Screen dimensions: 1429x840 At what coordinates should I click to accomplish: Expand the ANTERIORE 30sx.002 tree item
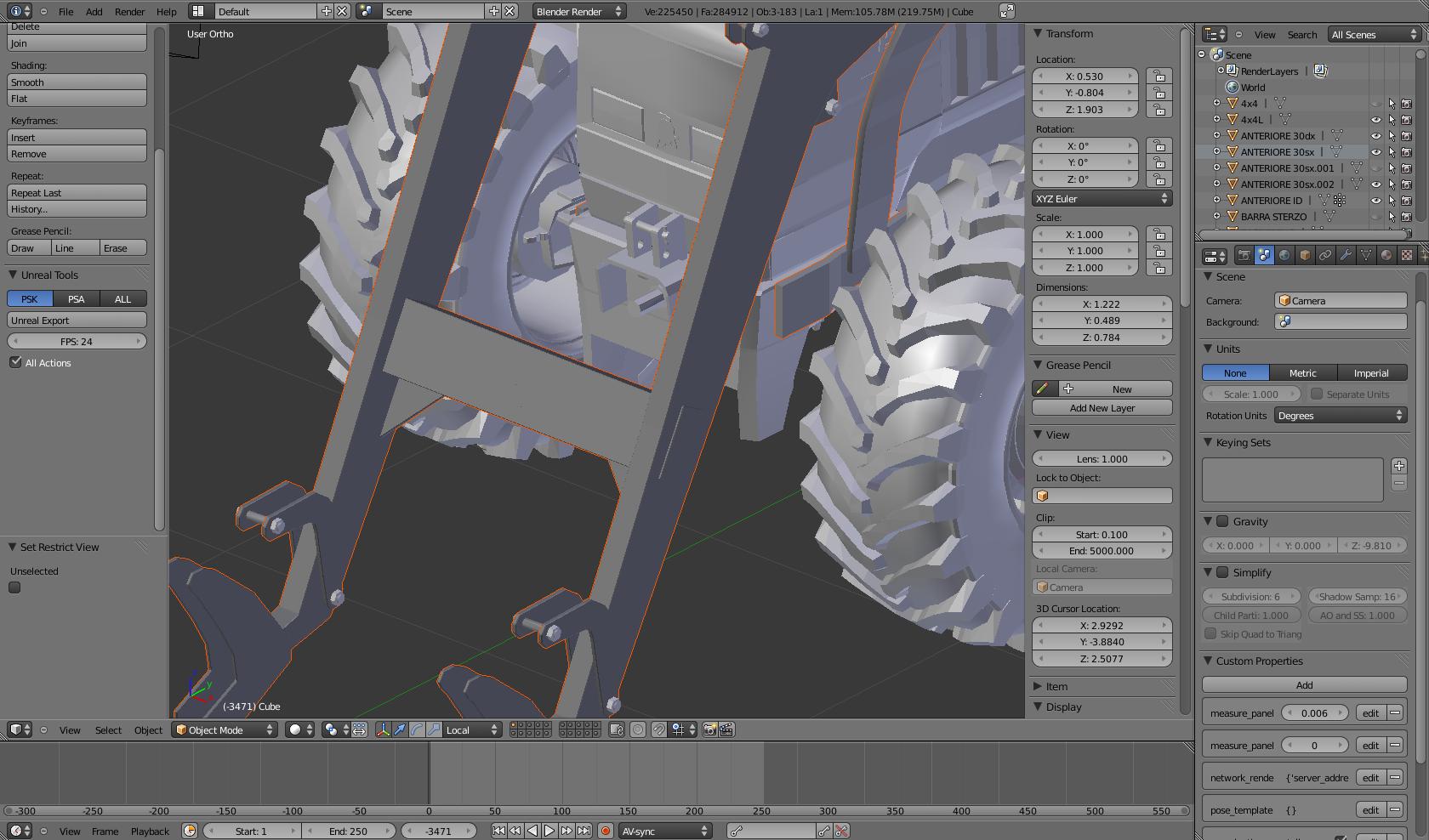point(1216,184)
